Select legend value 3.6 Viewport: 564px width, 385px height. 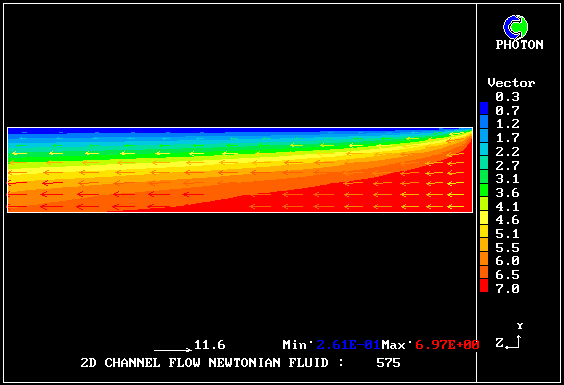point(507,193)
